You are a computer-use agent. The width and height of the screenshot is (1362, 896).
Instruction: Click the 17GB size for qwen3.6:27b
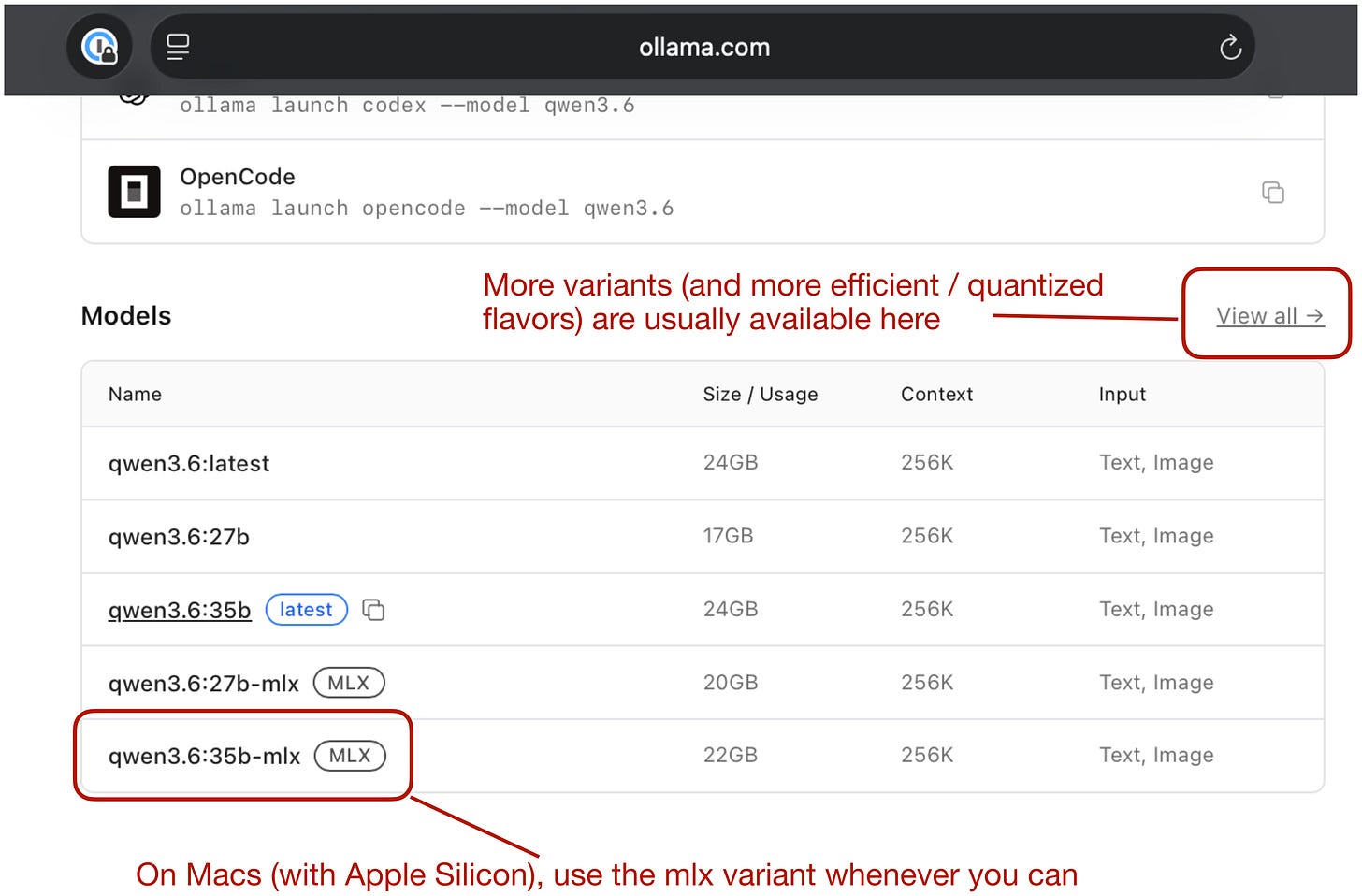click(728, 536)
